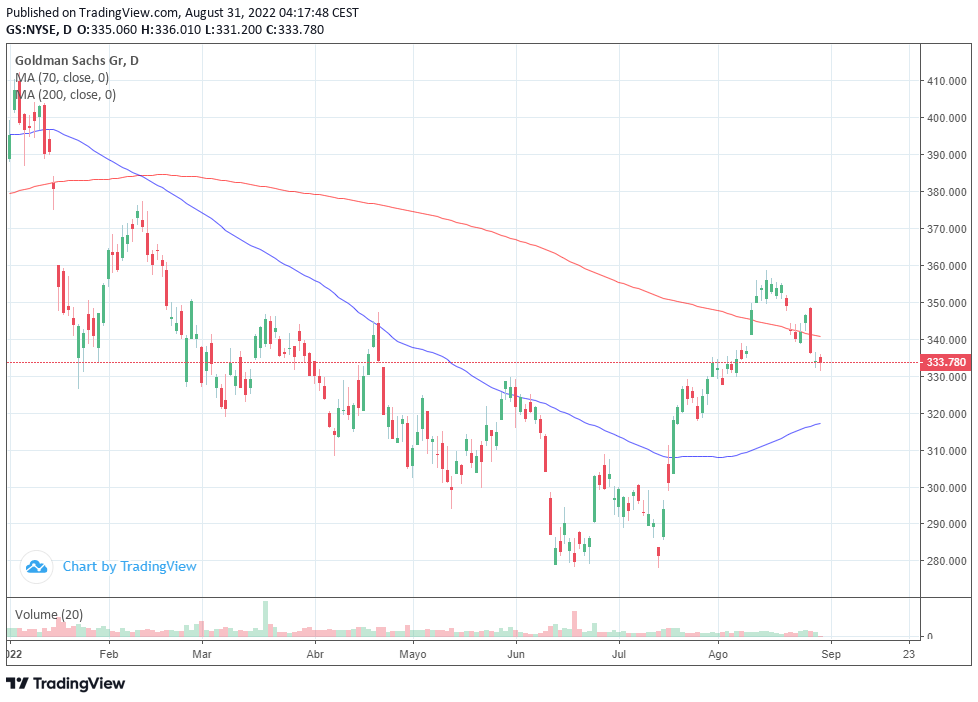Click the 'Mayo' label on time axis
The height and width of the screenshot is (702, 978).
[413, 654]
